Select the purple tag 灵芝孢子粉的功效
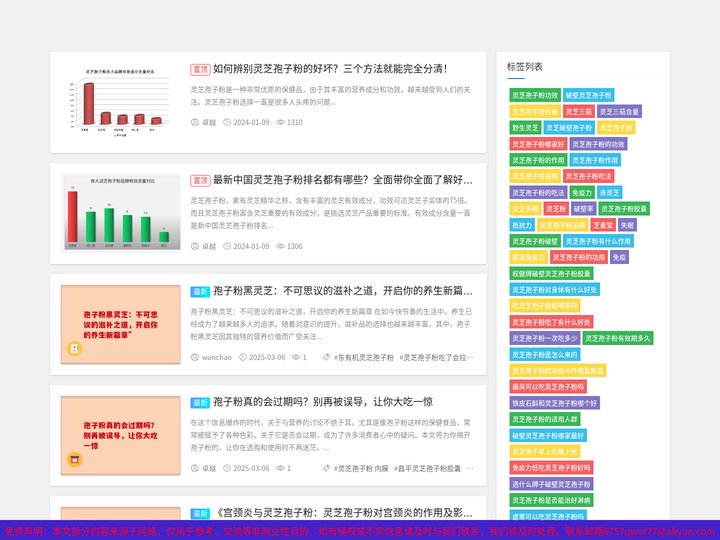 598,144
